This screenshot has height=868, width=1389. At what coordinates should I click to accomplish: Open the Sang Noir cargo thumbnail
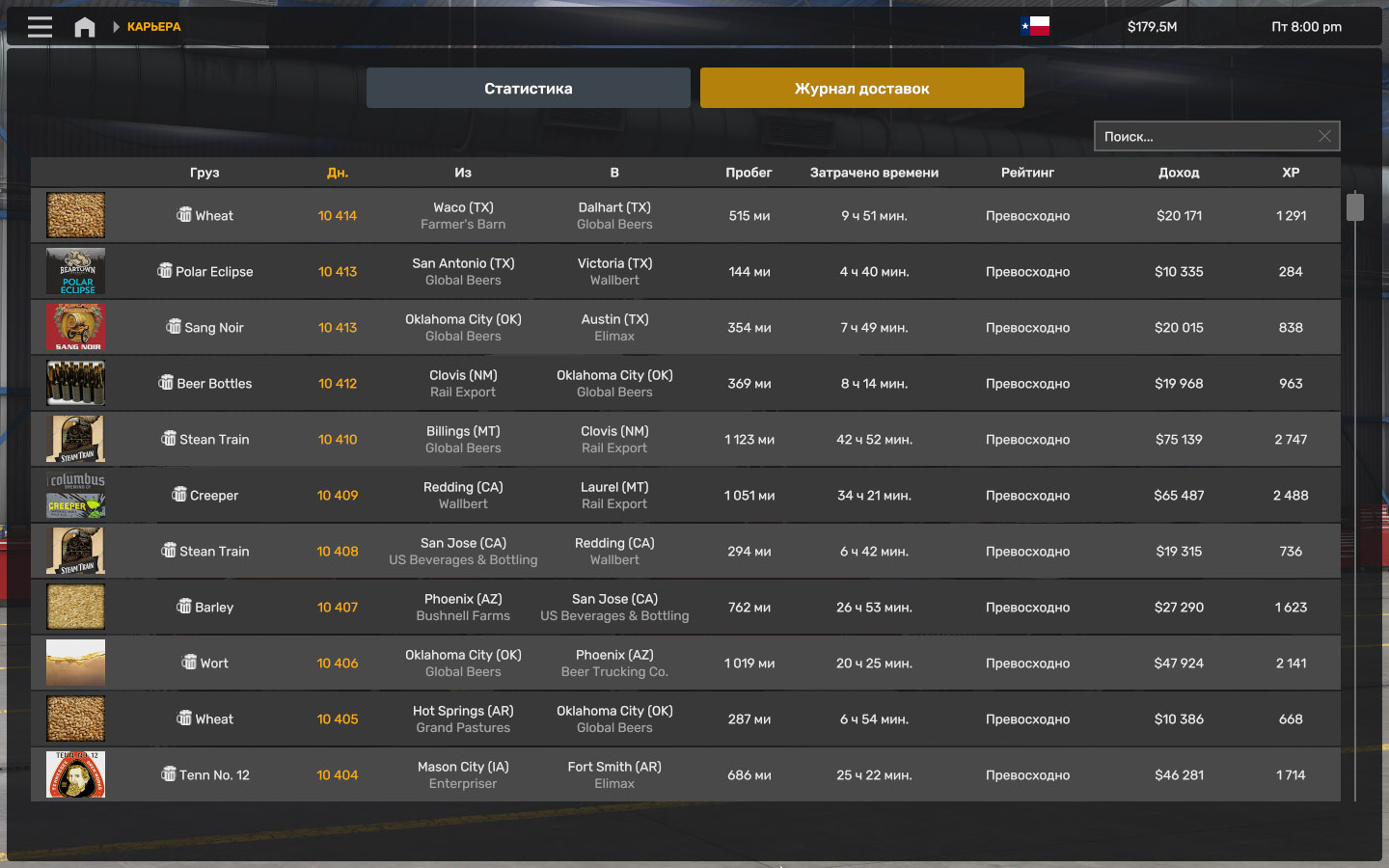(x=75, y=327)
